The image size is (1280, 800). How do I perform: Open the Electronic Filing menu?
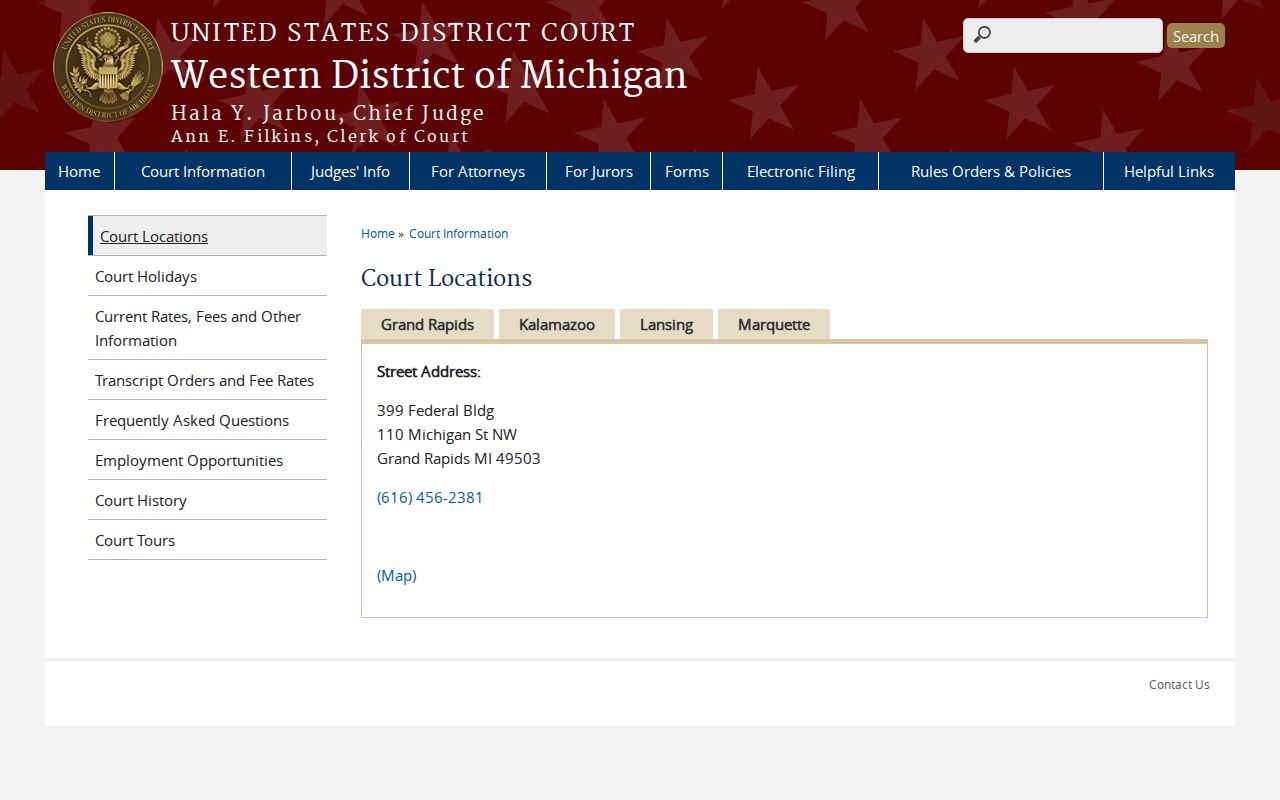coord(801,171)
